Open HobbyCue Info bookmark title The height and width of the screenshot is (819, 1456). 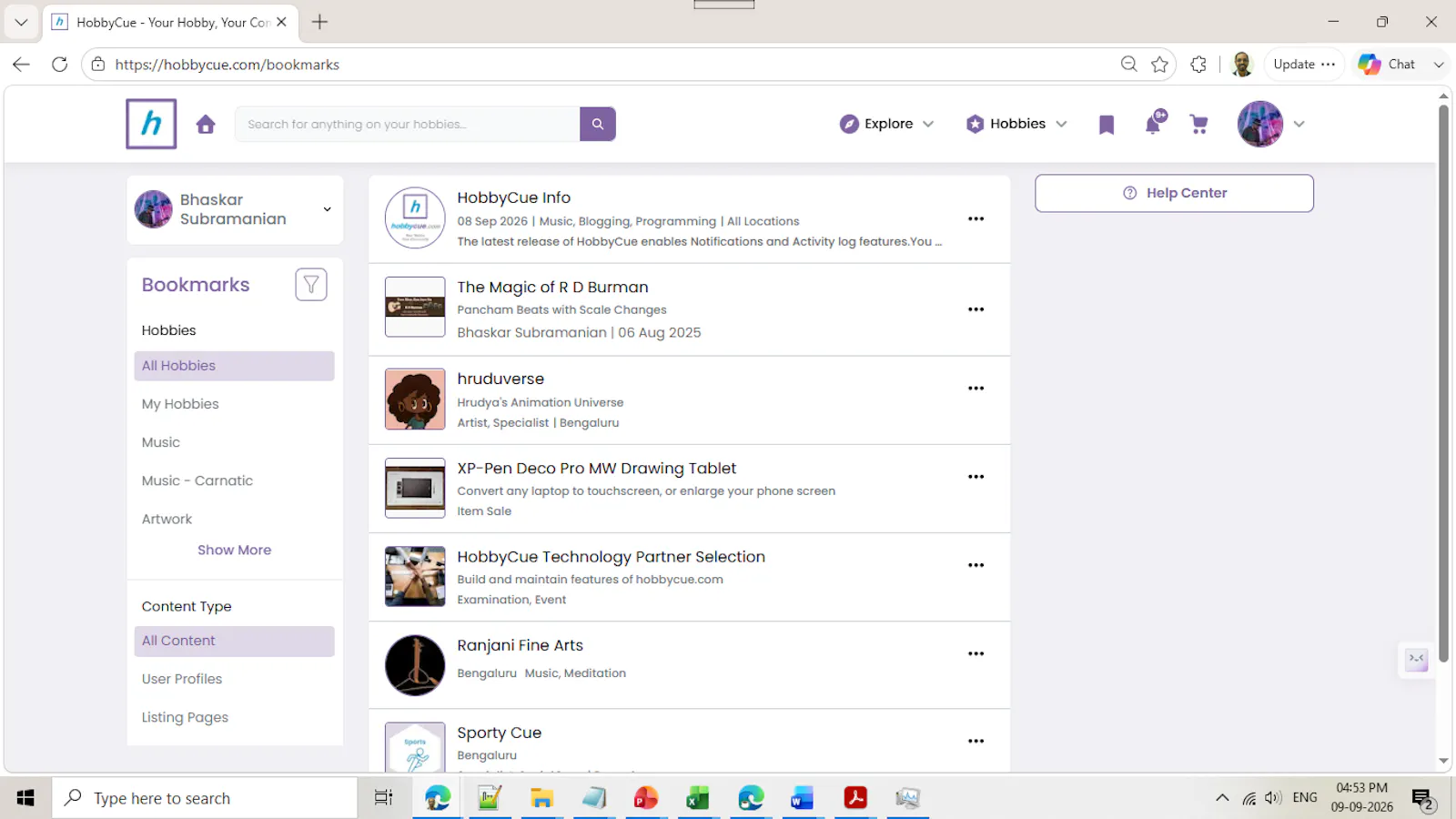pyautogui.click(x=513, y=197)
